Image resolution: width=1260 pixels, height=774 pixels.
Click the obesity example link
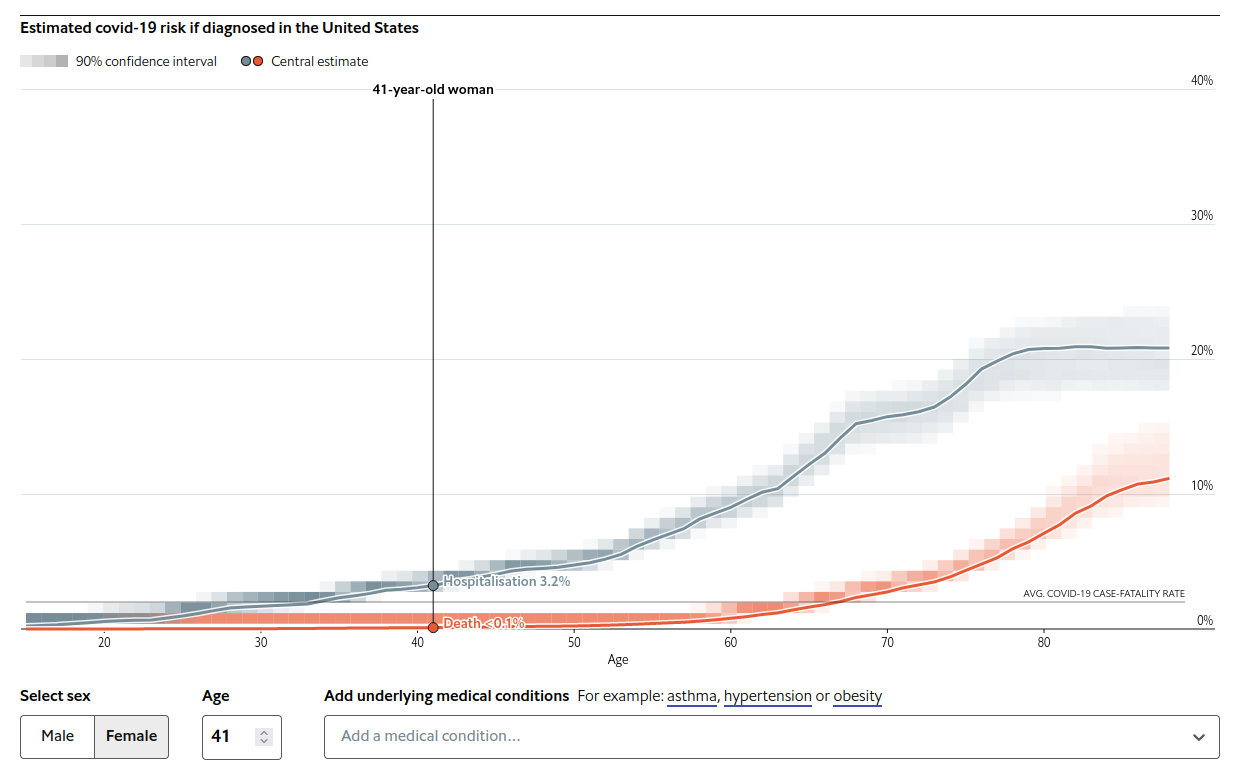857,696
